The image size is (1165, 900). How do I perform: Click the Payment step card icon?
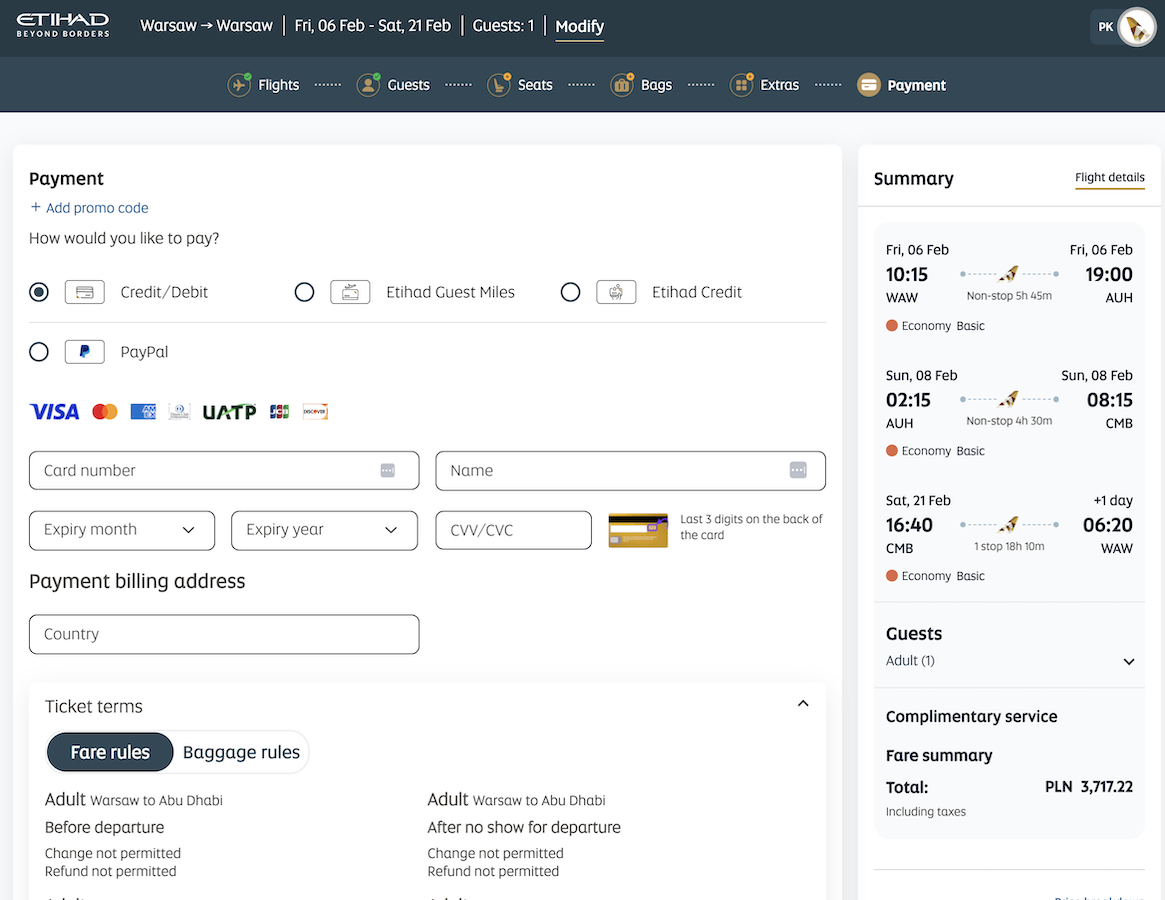(x=869, y=85)
